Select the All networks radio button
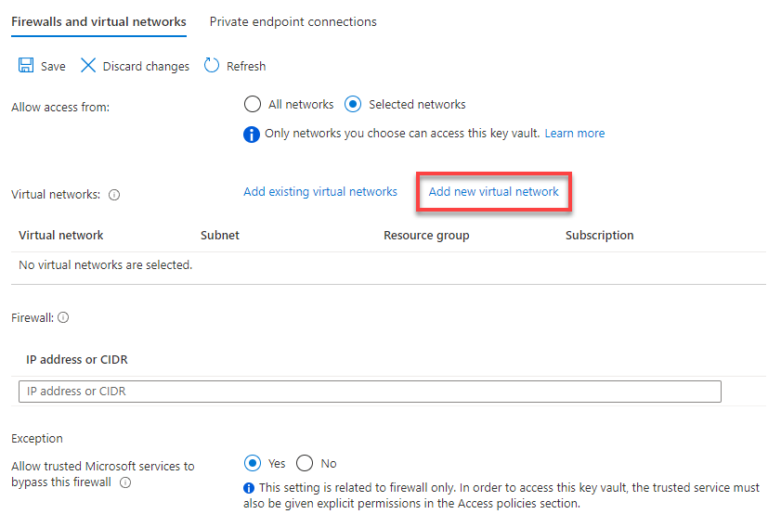The image size is (768, 527). (252, 104)
